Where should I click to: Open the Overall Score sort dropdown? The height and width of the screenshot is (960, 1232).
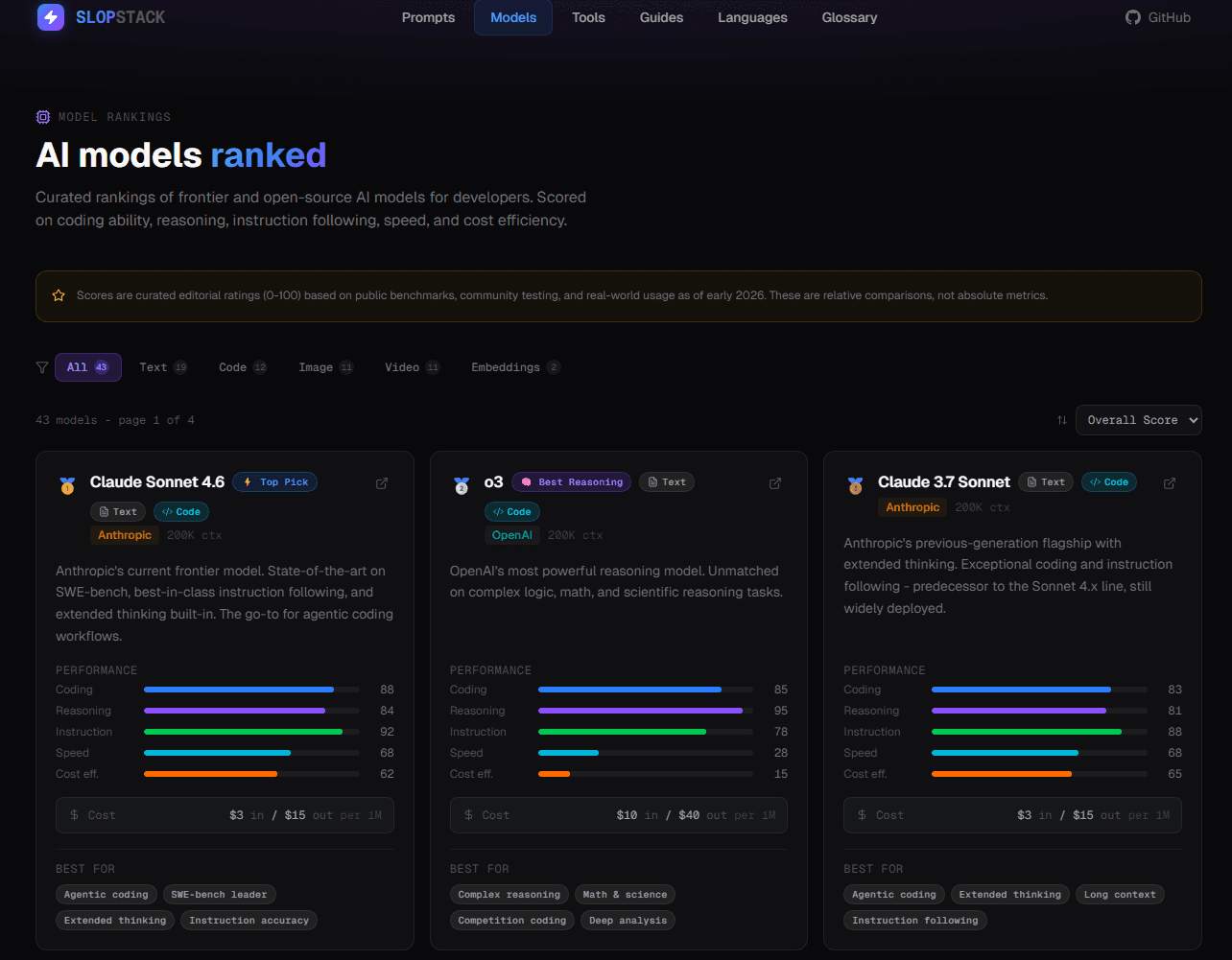coord(1138,420)
